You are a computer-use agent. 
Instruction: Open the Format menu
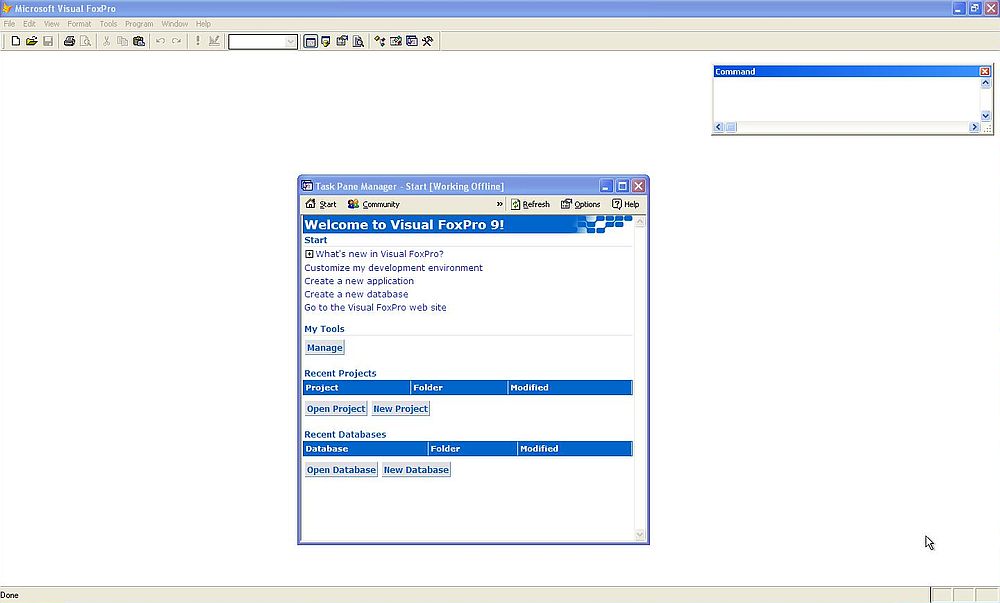tap(79, 24)
